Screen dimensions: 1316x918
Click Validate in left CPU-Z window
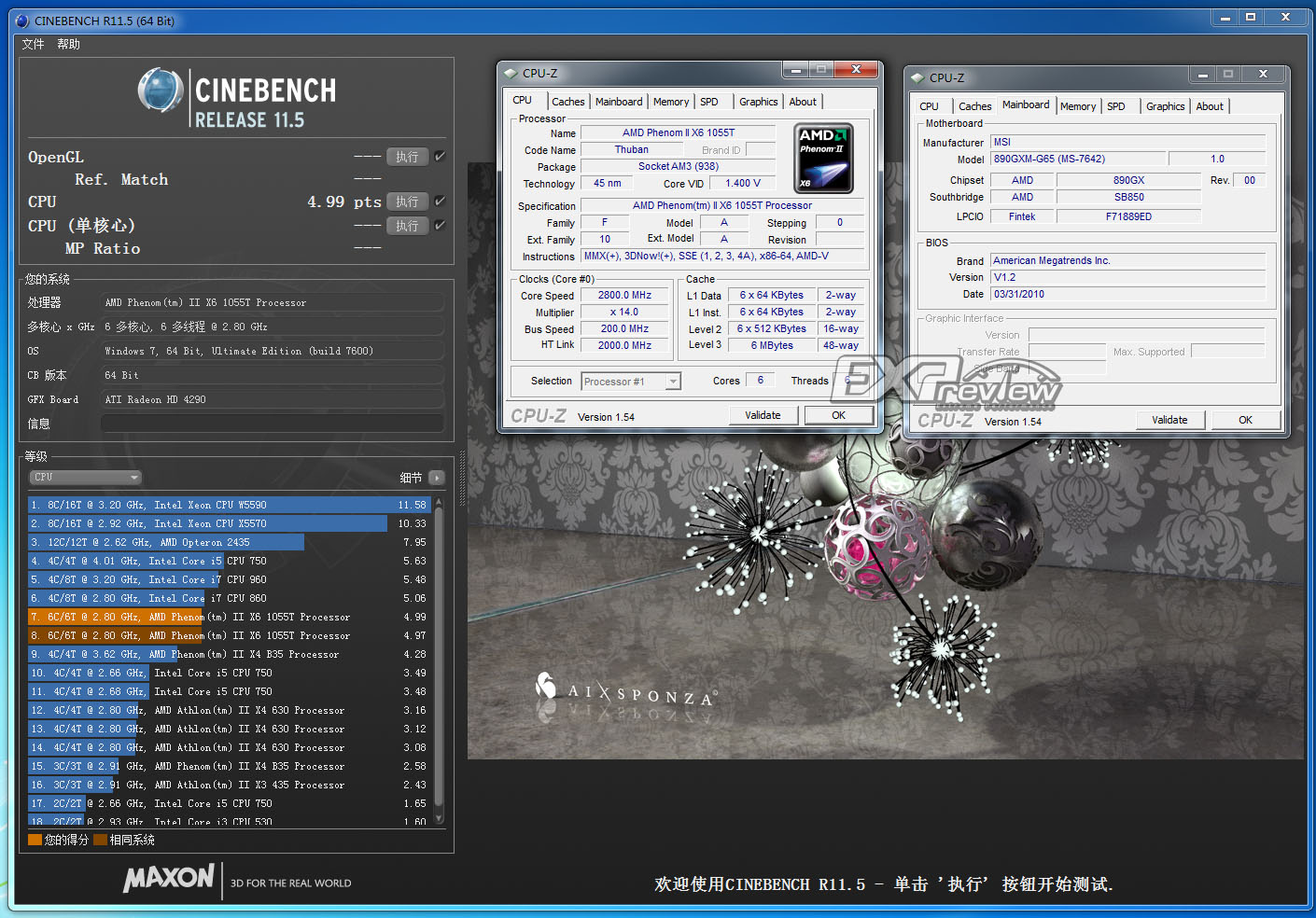(763, 415)
